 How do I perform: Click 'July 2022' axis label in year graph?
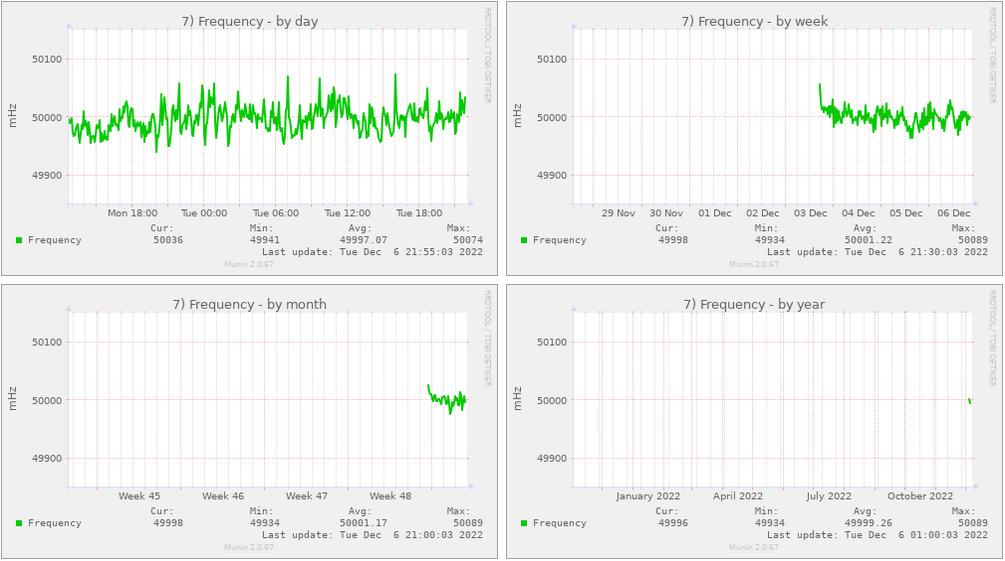pos(829,496)
